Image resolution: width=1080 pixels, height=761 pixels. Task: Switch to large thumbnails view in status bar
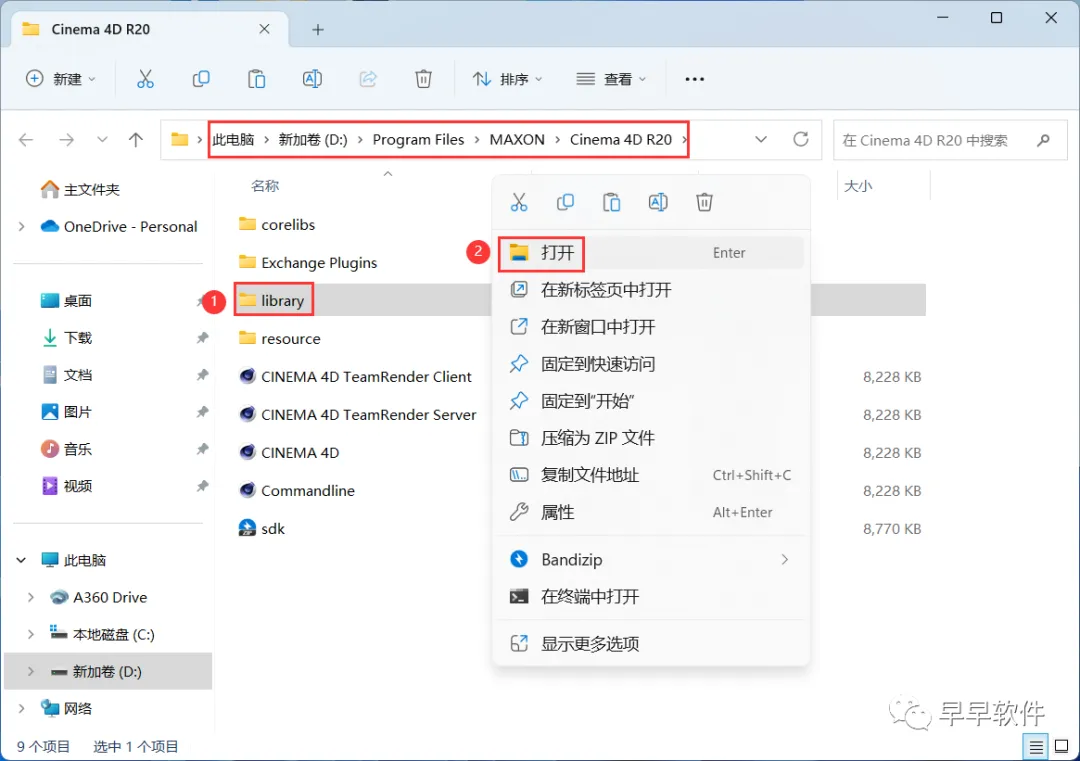1061,747
